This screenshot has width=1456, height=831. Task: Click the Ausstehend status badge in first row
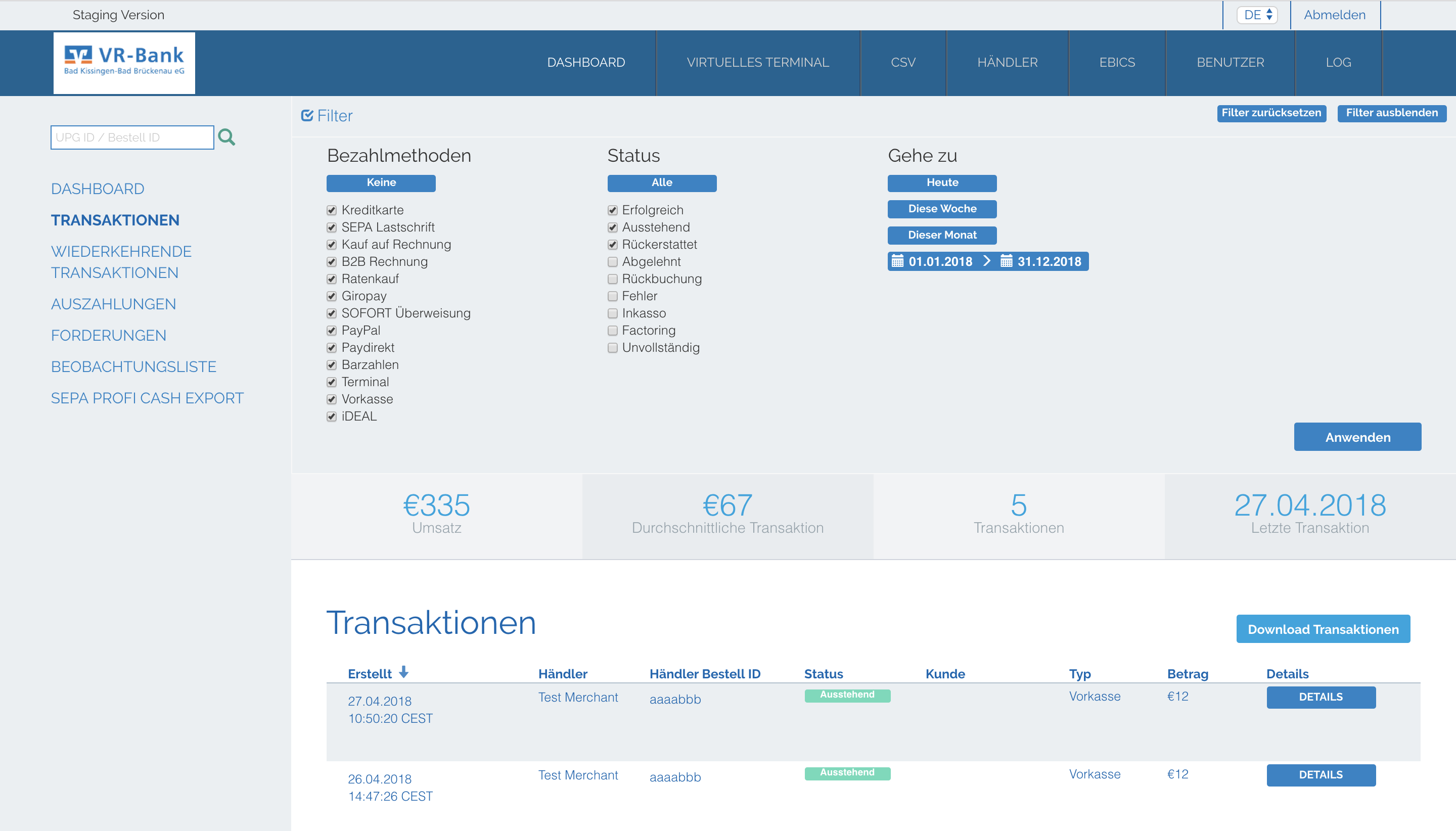click(x=847, y=695)
